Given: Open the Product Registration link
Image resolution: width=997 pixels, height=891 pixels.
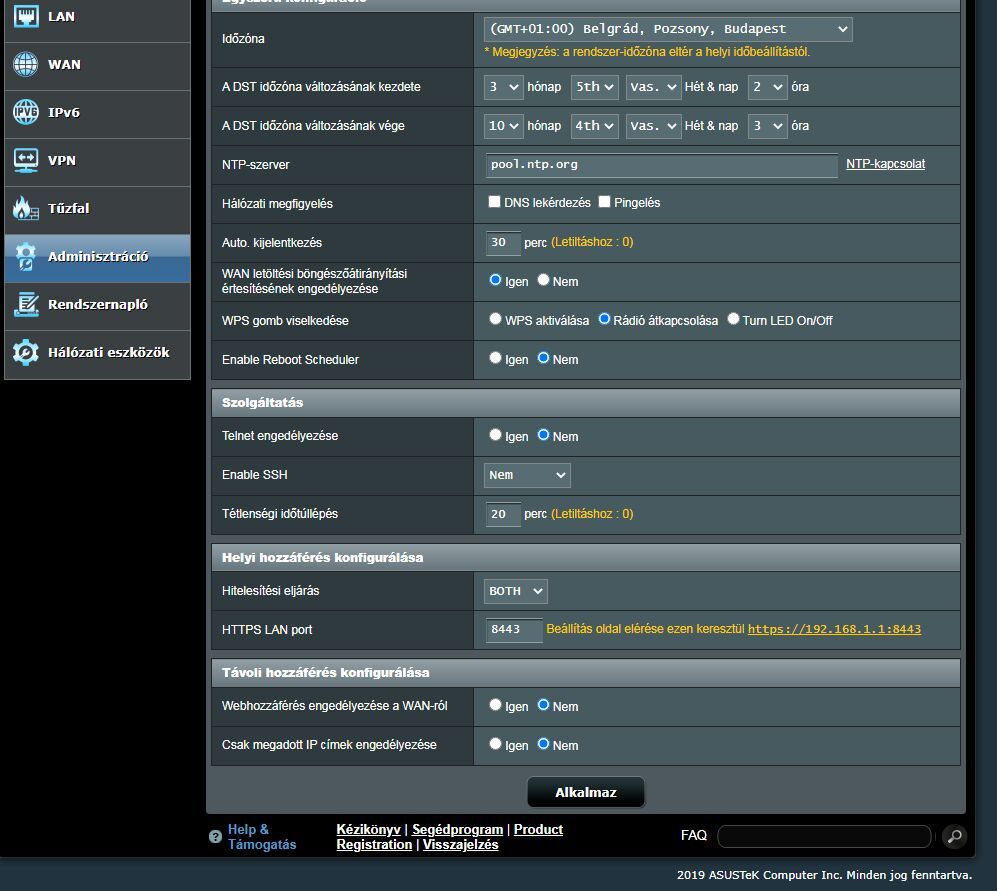Looking at the screenshot, I should coord(450,837).
